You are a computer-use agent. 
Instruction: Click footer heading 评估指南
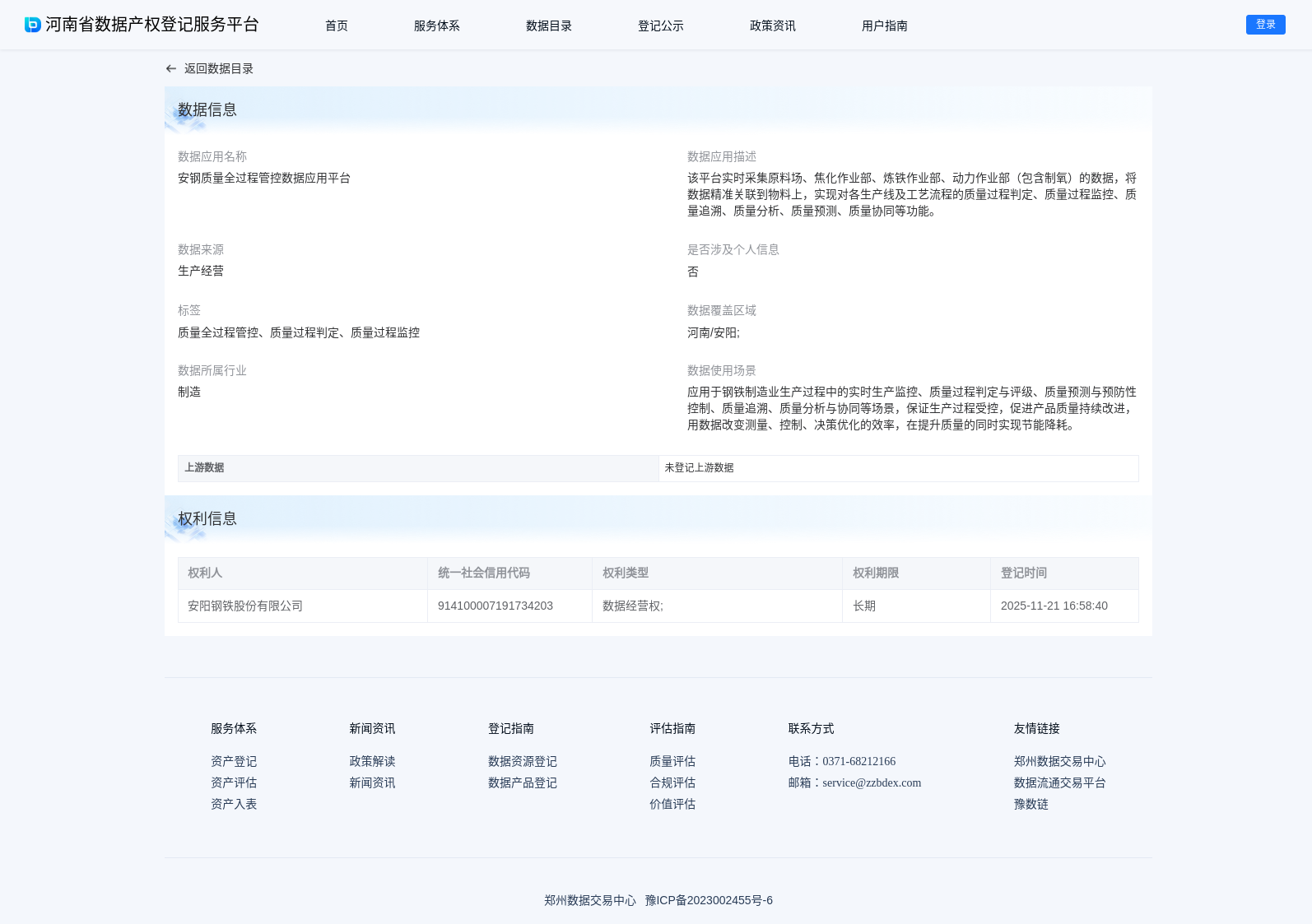pyautogui.click(x=672, y=729)
